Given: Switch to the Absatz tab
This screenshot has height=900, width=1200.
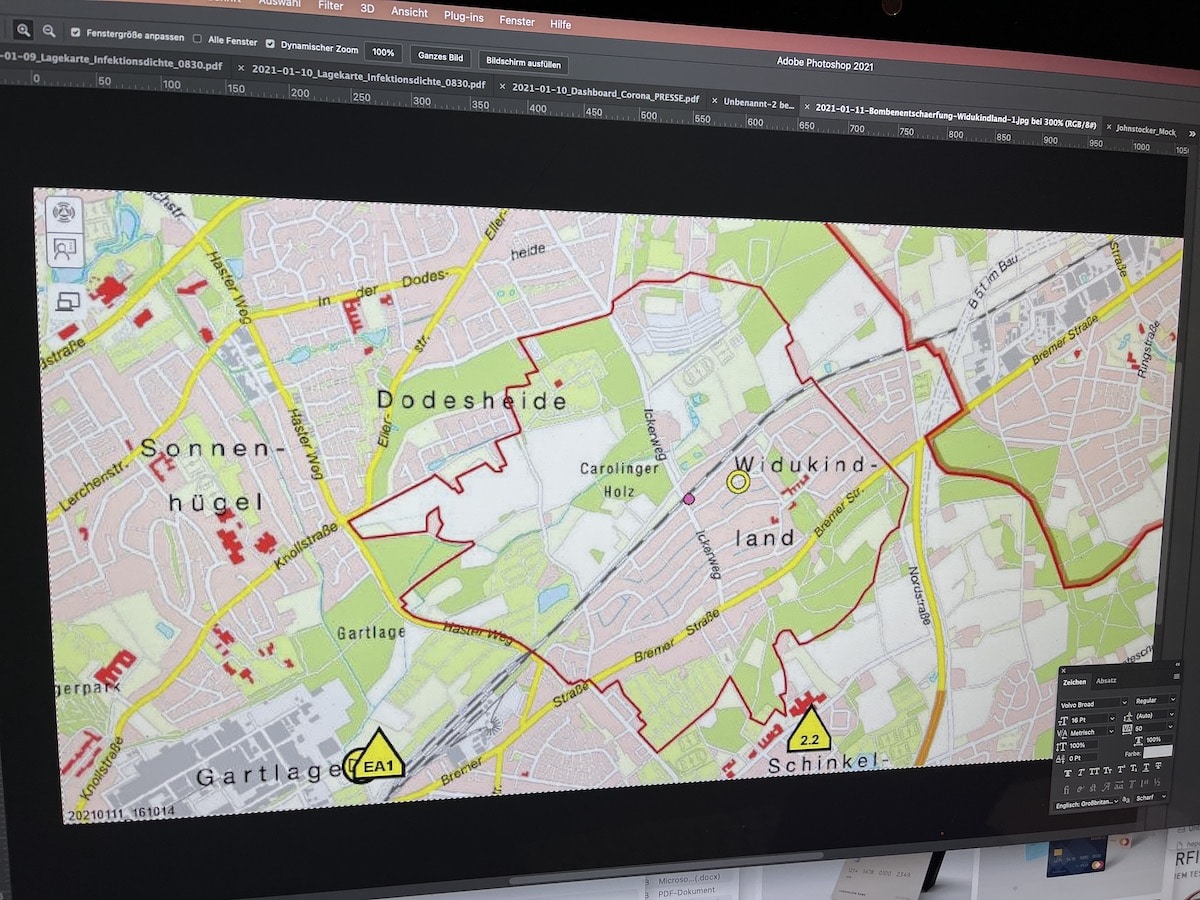Looking at the screenshot, I should (x=1106, y=681).
